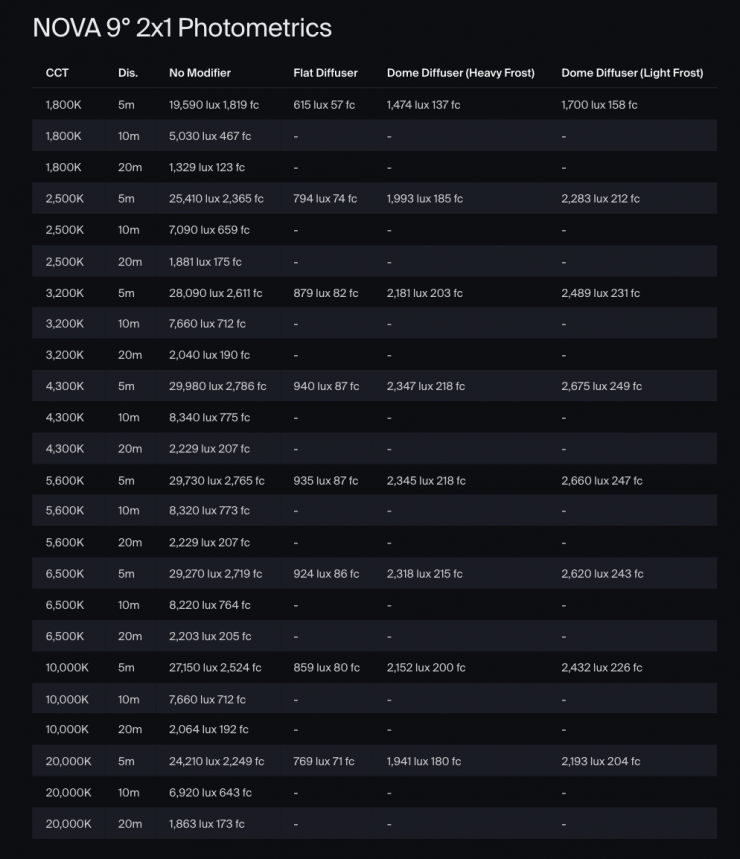
Task: Click the Flat Diffuser column header
Action: coord(325,73)
